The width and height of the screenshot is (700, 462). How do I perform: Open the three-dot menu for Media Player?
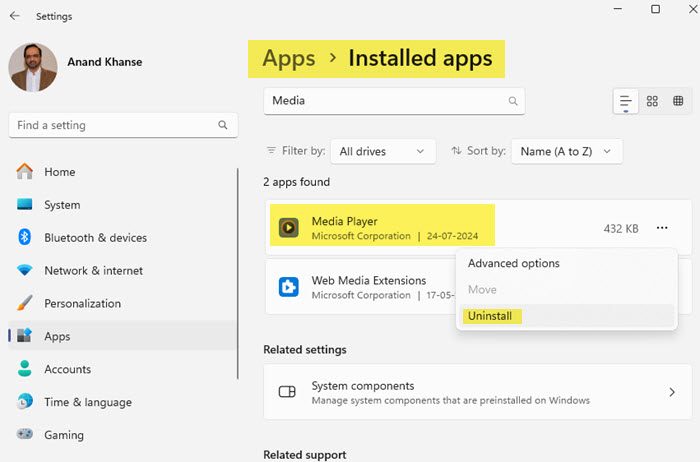tap(662, 228)
